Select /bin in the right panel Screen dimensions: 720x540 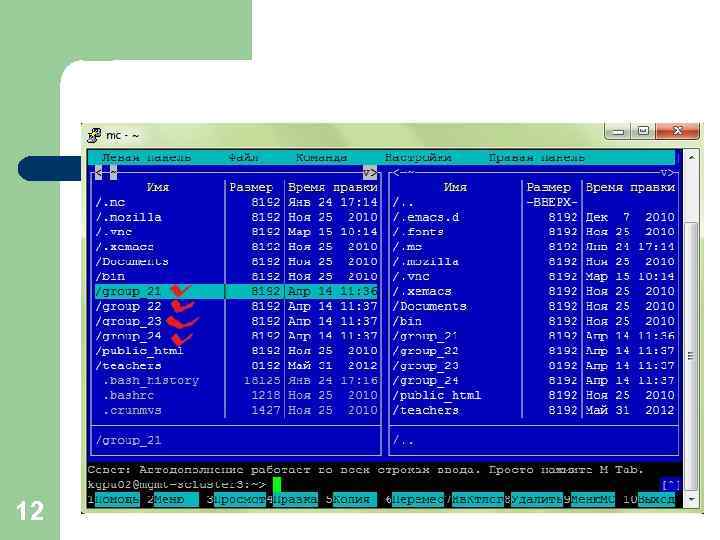pos(534,321)
